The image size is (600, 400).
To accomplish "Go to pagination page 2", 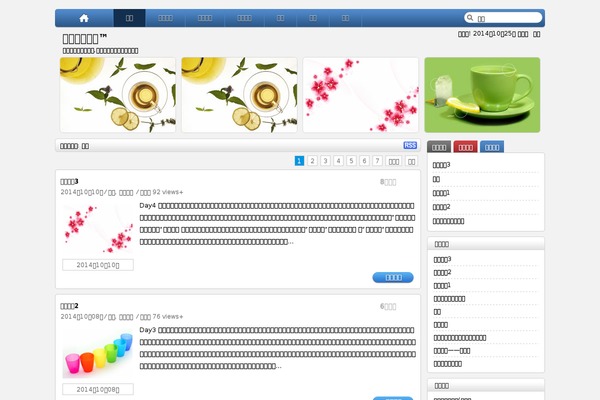I will point(312,161).
